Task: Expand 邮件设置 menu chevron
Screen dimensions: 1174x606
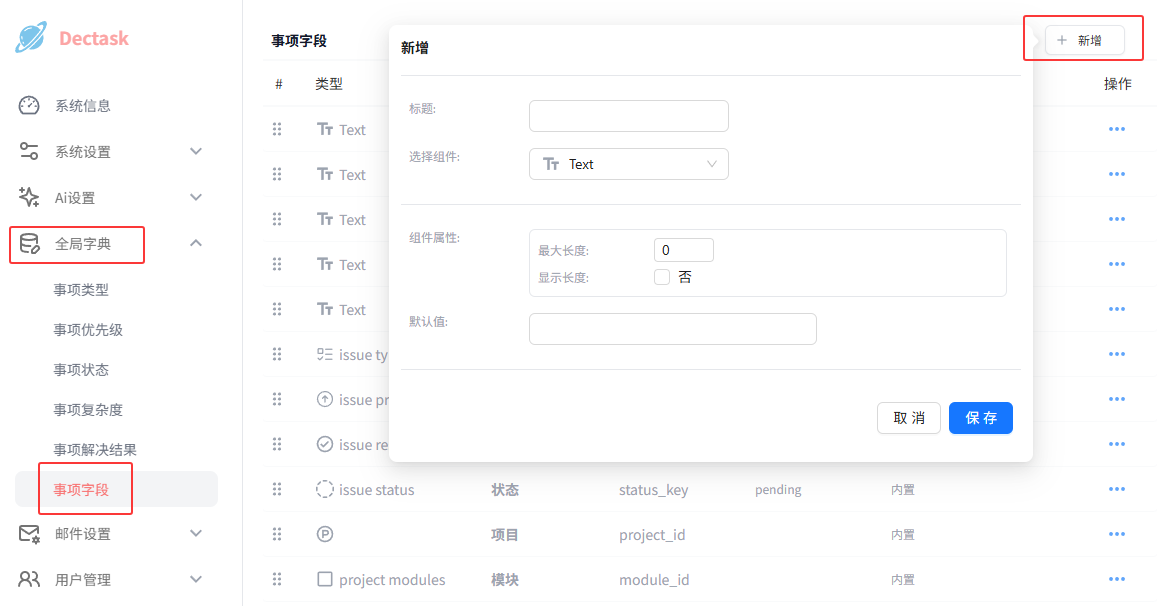Action: click(195, 534)
